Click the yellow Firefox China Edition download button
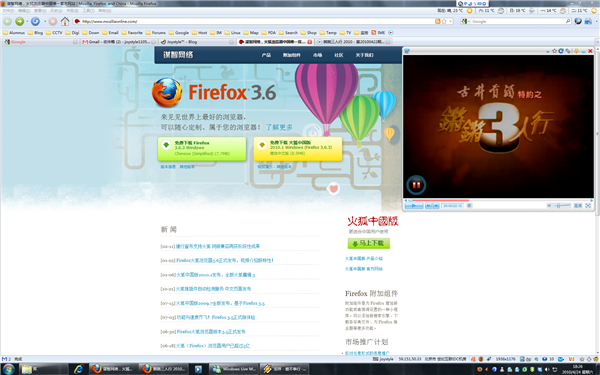The height and width of the screenshot is (375, 600). pos(298,148)
